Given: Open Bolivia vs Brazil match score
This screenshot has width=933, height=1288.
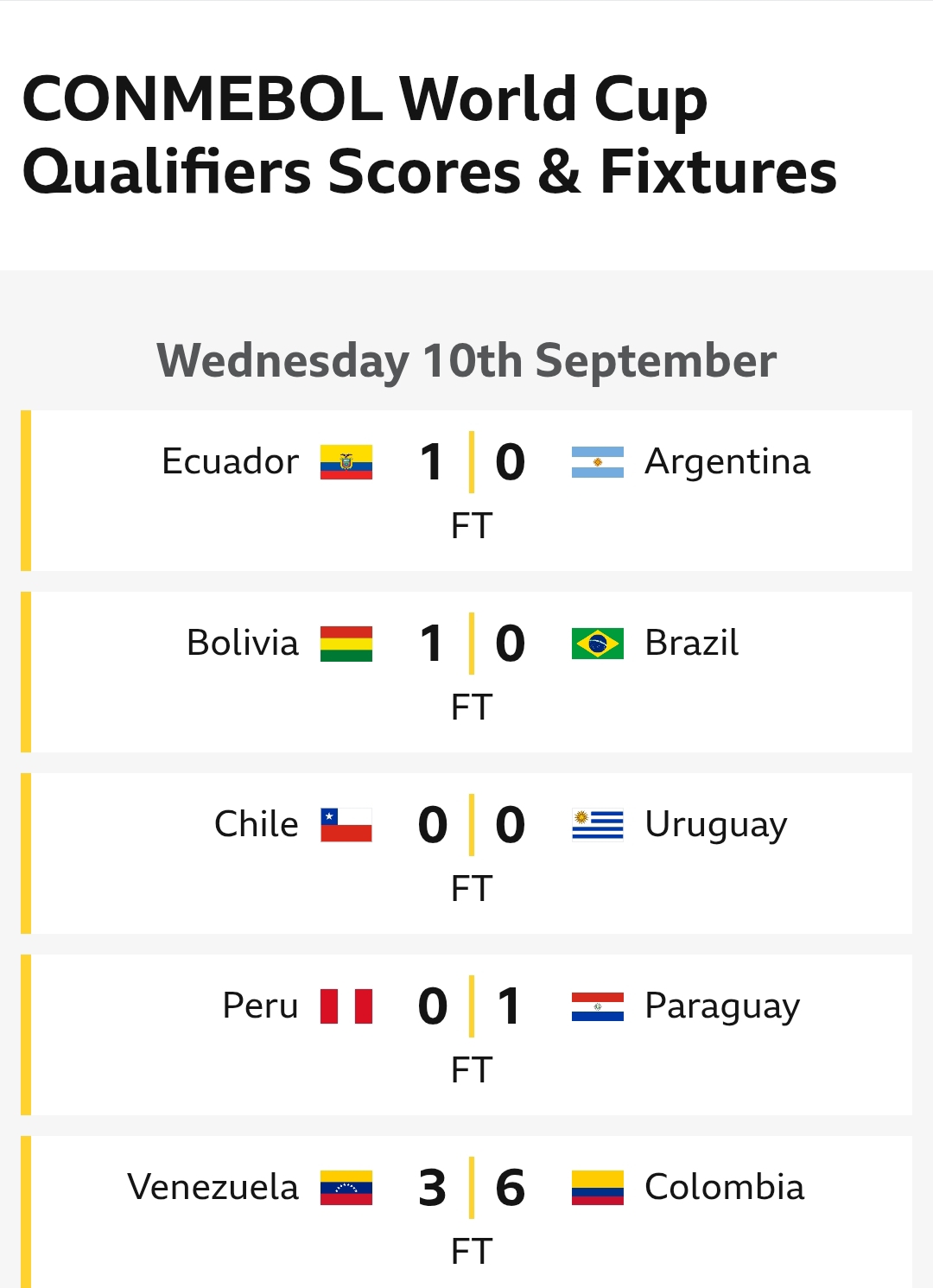Looking at the screenshot, I should [471, 644].
